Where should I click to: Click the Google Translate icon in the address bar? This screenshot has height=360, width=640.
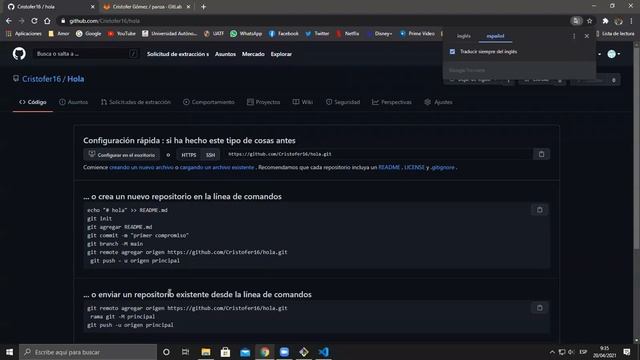pos(576,21)
